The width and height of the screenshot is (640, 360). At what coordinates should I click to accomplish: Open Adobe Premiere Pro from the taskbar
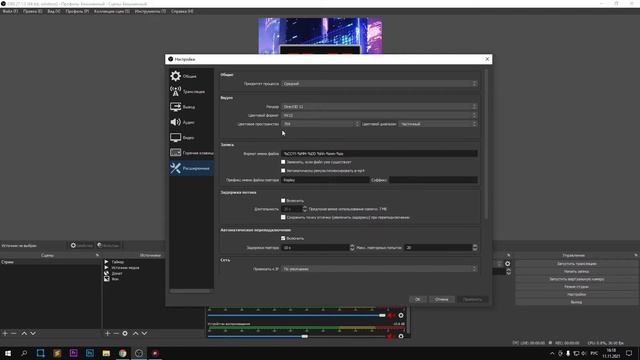coord(73,353)
